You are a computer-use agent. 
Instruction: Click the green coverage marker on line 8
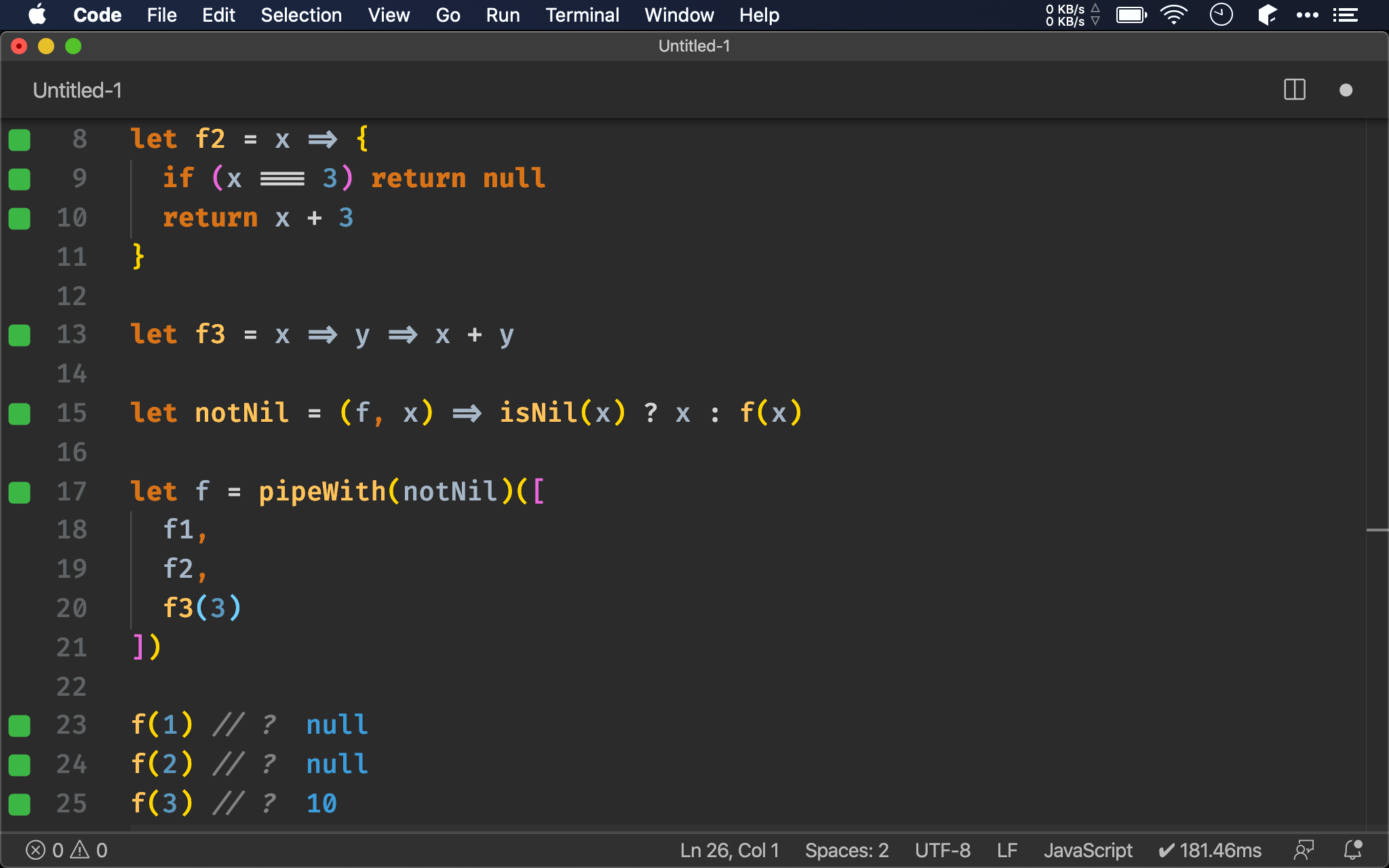(20, 140)
